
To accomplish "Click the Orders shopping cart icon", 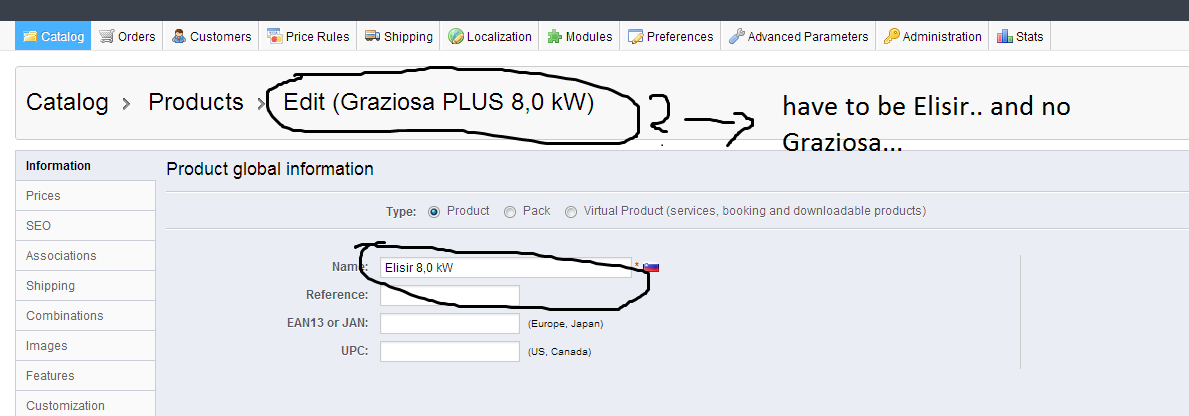I will (x=107, y=36).
